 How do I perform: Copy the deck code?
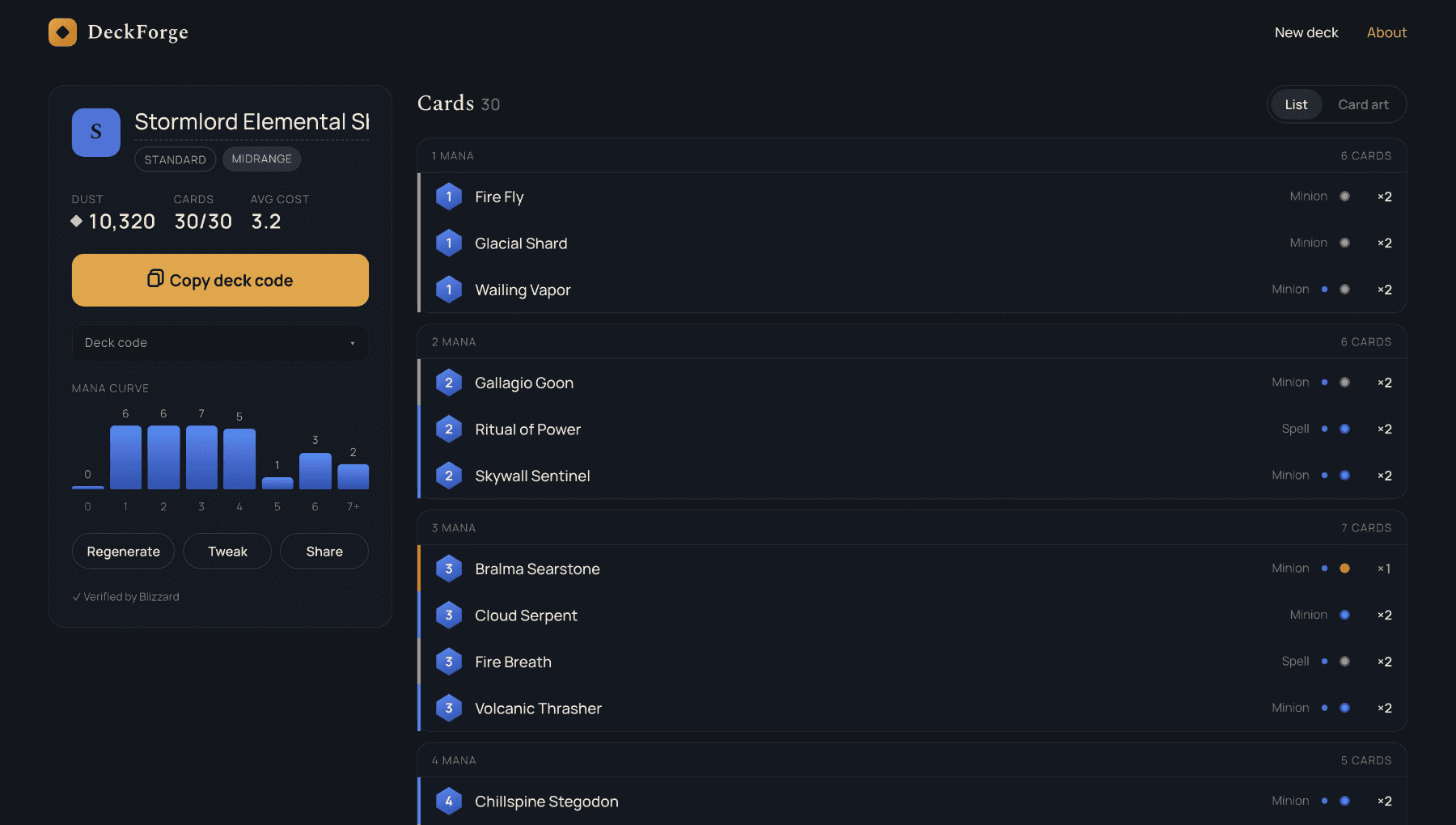tap(220, 280)
